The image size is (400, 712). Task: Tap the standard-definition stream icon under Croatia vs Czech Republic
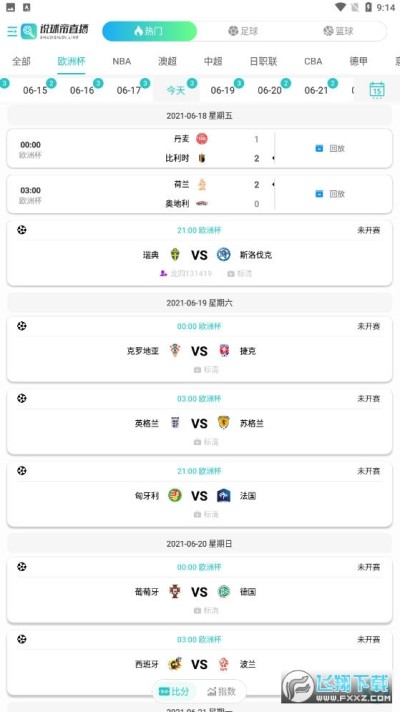(197, 370)
